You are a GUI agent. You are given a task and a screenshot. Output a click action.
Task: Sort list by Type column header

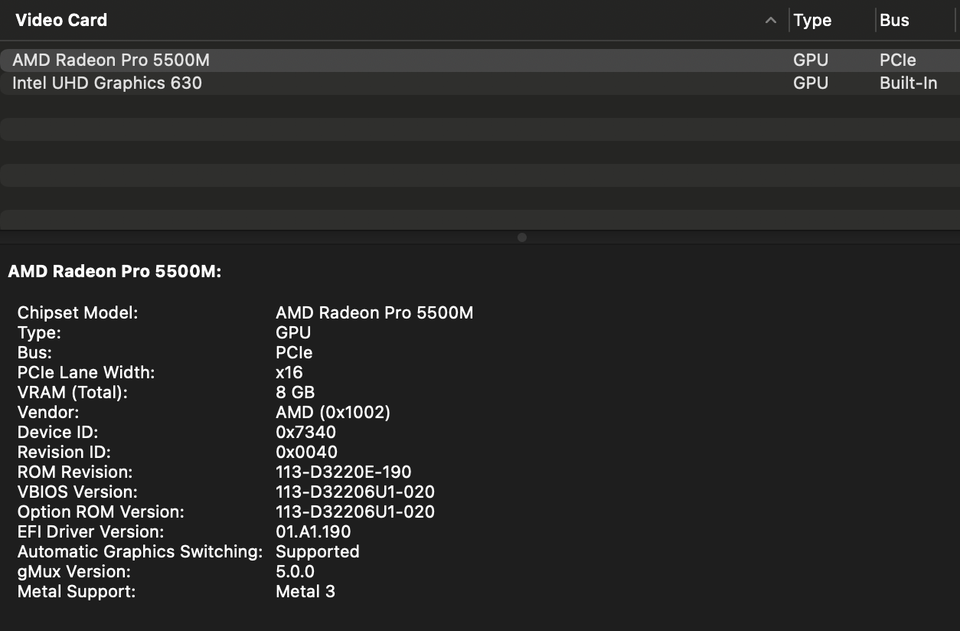pos(812,20)
